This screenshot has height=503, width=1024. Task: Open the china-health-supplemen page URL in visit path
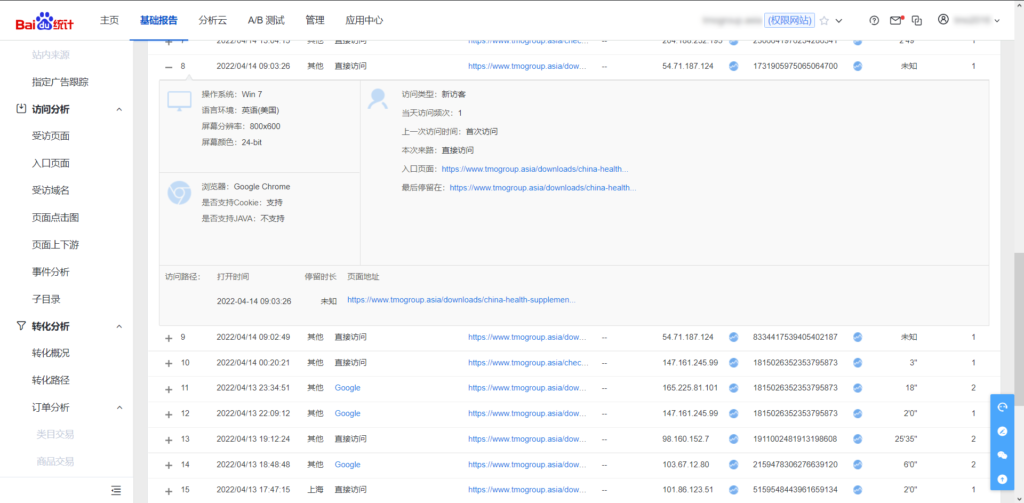pos(462,300)
